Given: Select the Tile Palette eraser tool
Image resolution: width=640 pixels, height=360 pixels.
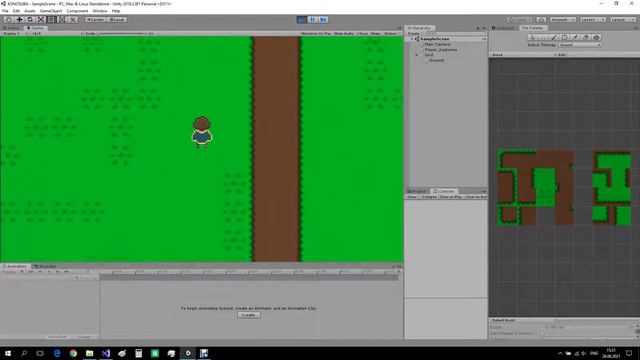Looking at the screenshot, I should click(x=586, y=38).
